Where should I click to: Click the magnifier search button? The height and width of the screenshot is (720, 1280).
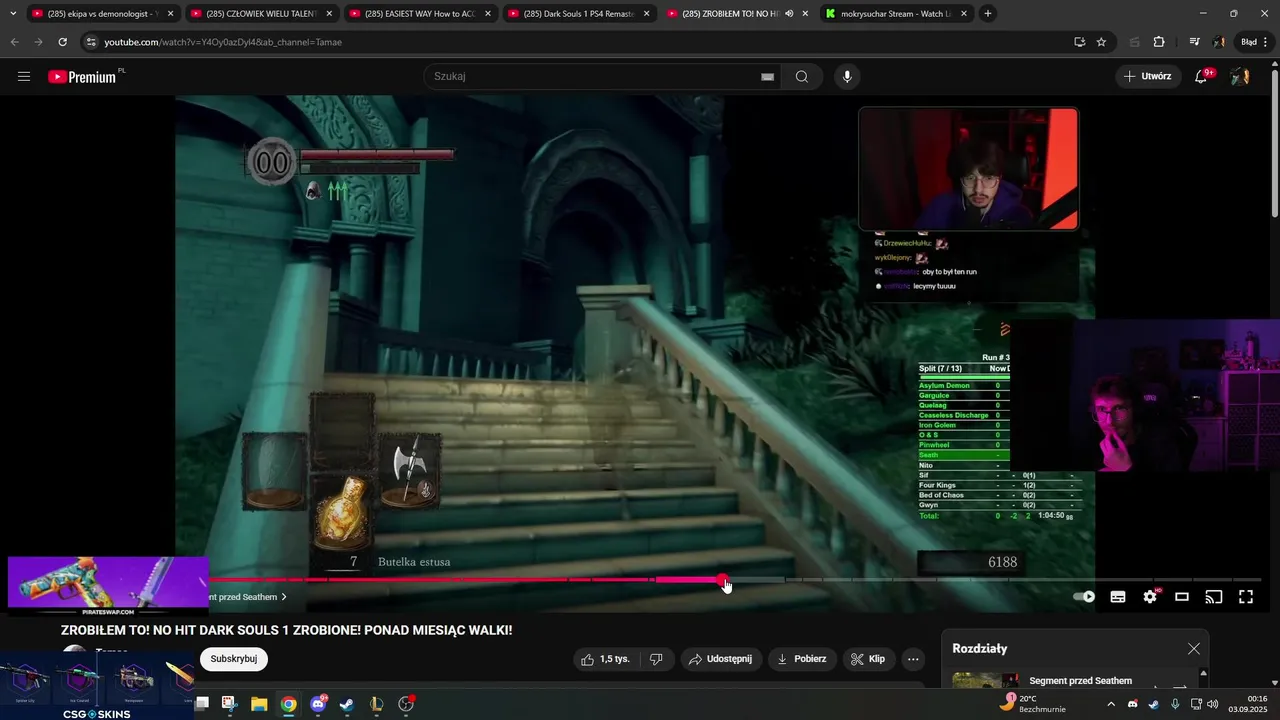(x=802, y=77)
